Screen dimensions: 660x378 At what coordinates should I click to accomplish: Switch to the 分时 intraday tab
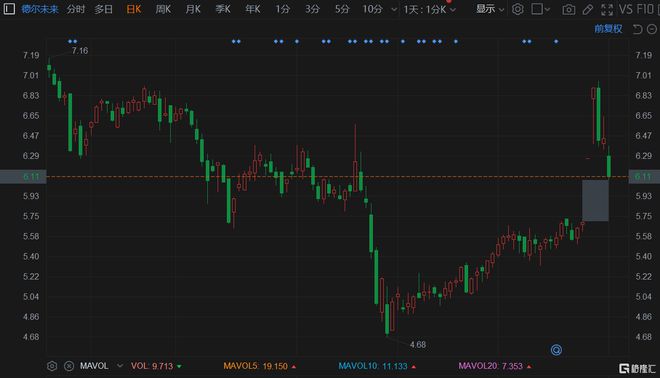pos(76,9)
